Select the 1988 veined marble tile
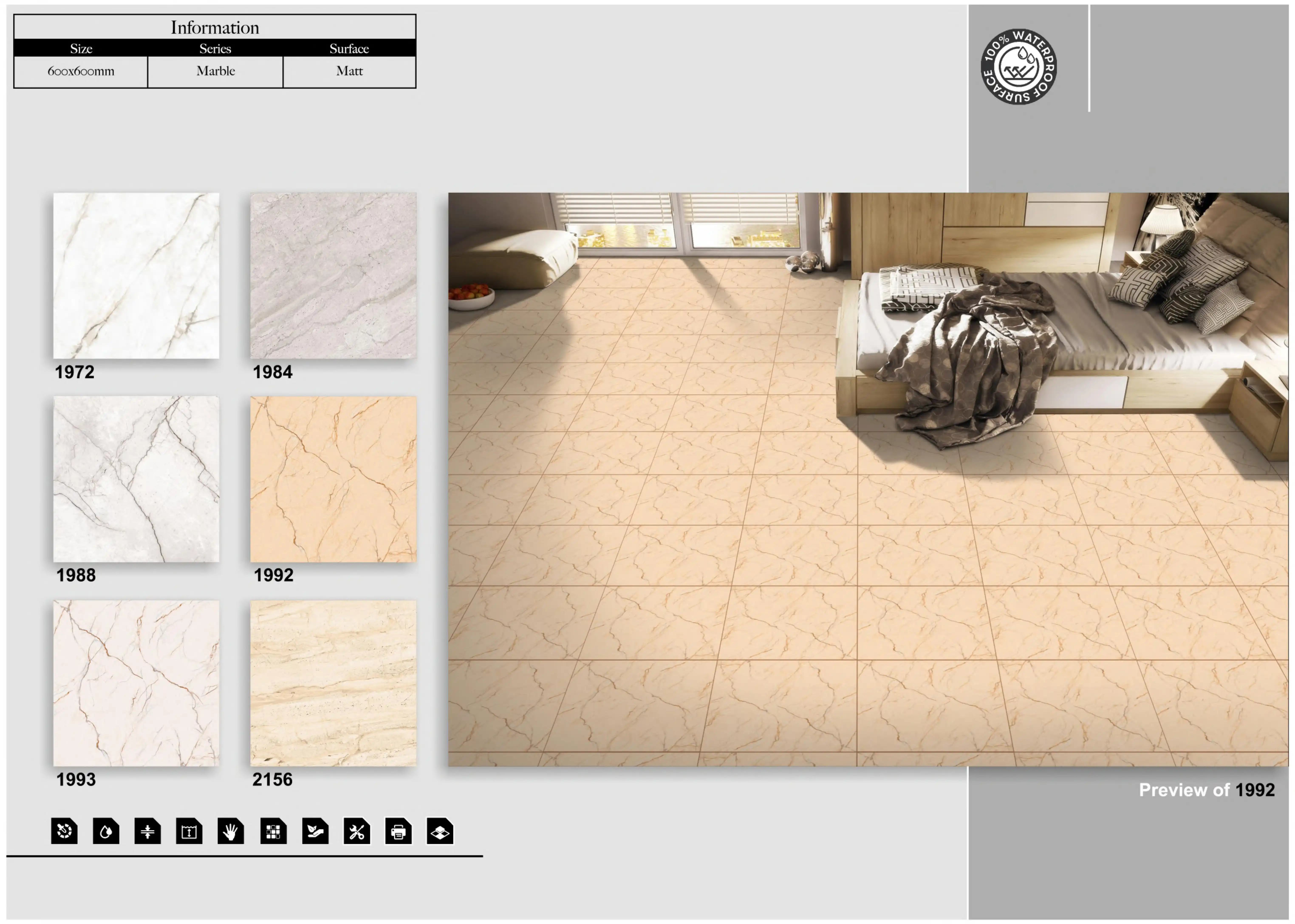The image size is (1295, 924). pyautogui.click(x=136, y=479)
